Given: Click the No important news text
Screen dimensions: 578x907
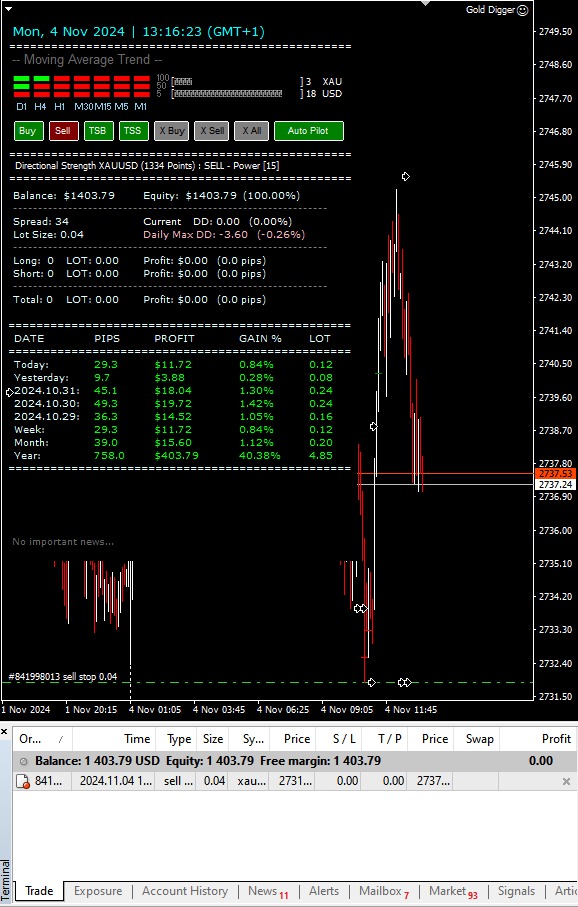Looking at the screenshot, I should pos(63,542).
